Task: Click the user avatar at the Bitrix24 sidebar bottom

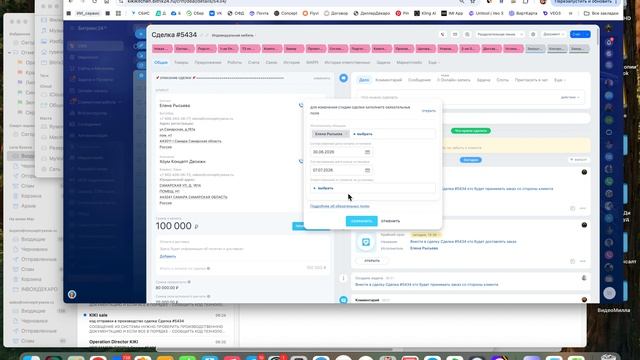Action: point(72,294)
